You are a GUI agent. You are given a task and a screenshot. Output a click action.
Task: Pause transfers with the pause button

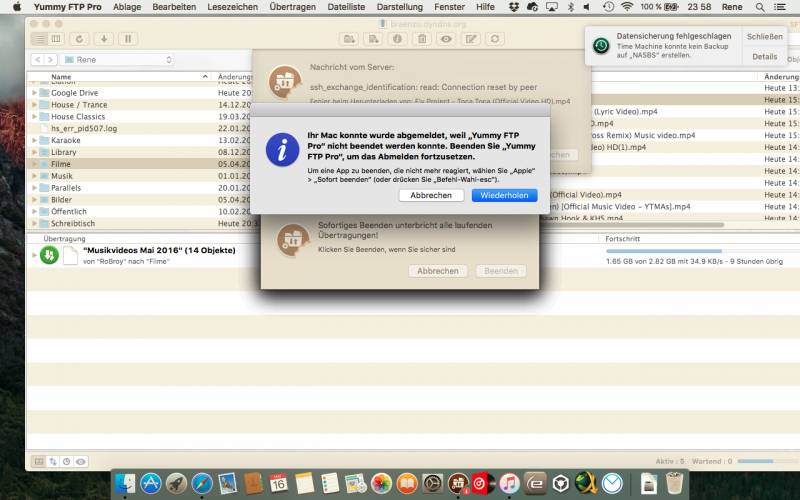click(128, 39)
